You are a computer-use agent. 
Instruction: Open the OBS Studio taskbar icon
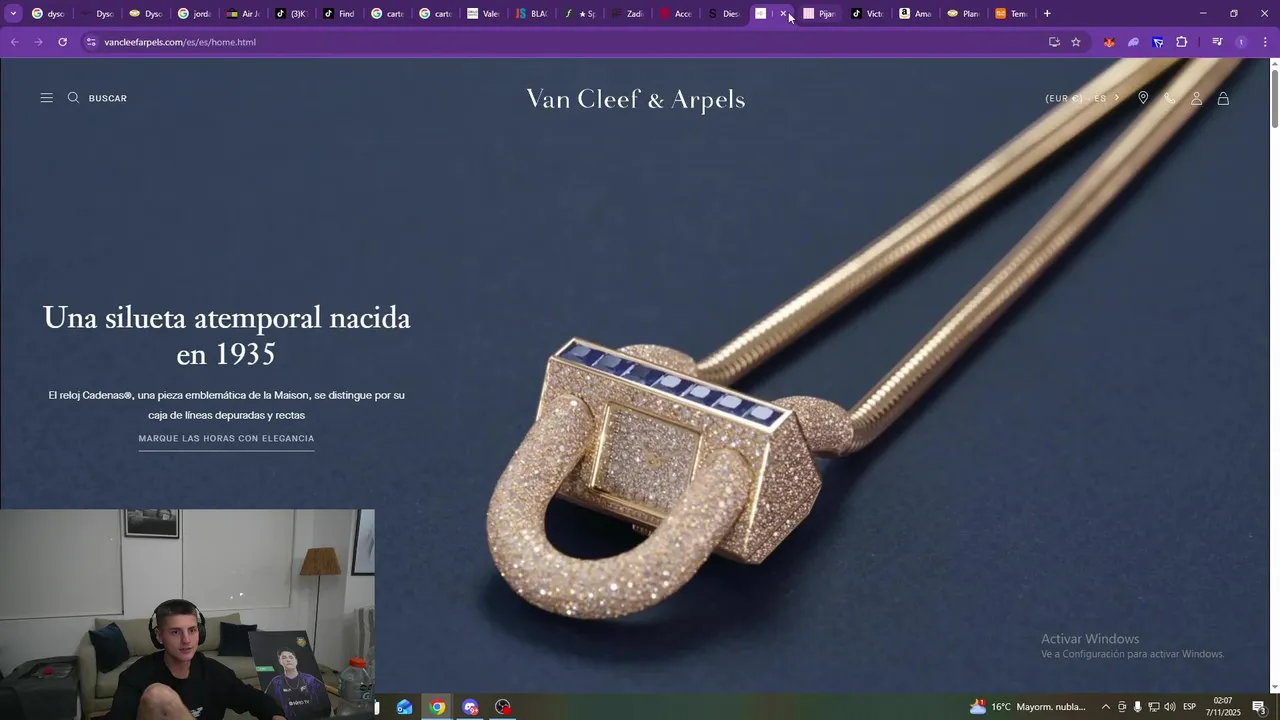pos(503,707)
